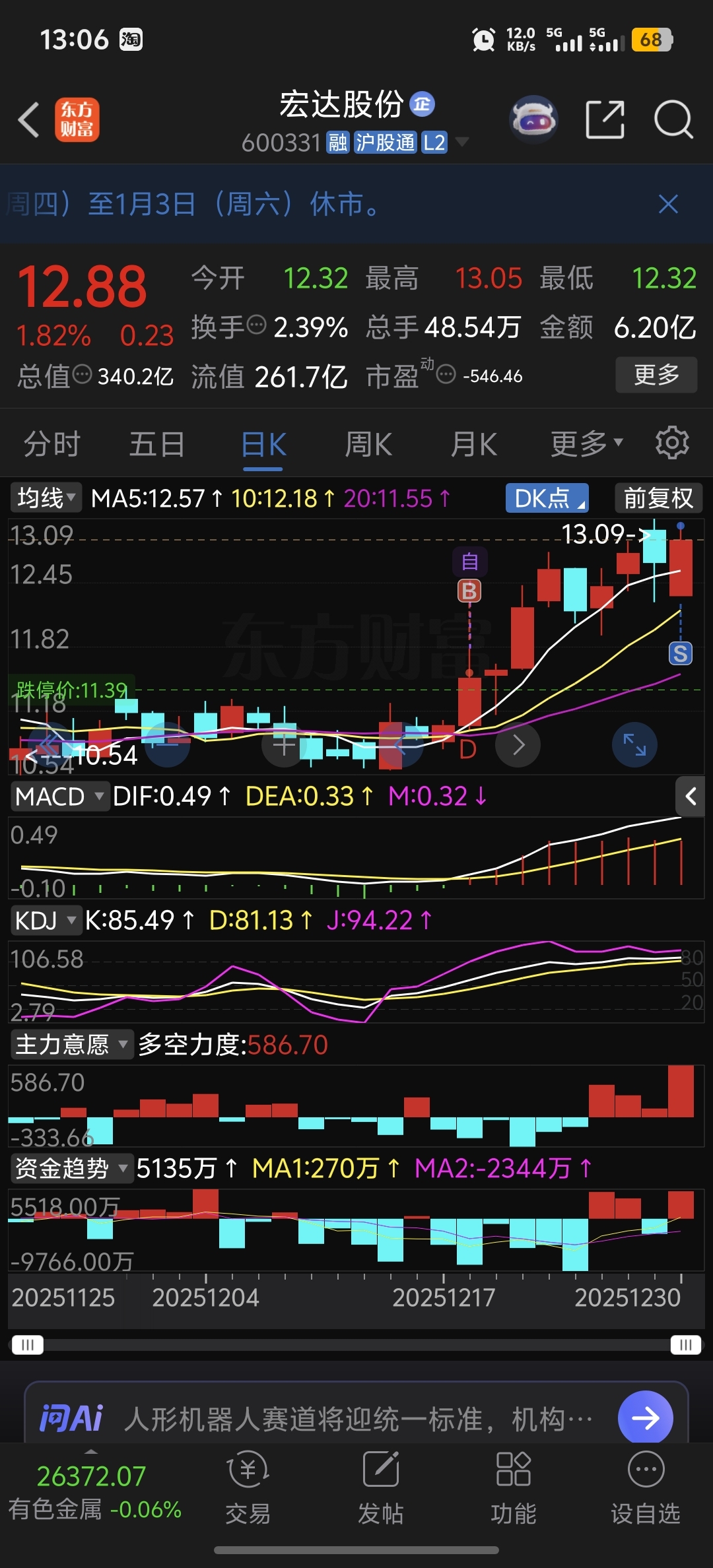Expand chart to fullscreen
This screenshot has height=1568, width=713.
[x=635, y=745]
